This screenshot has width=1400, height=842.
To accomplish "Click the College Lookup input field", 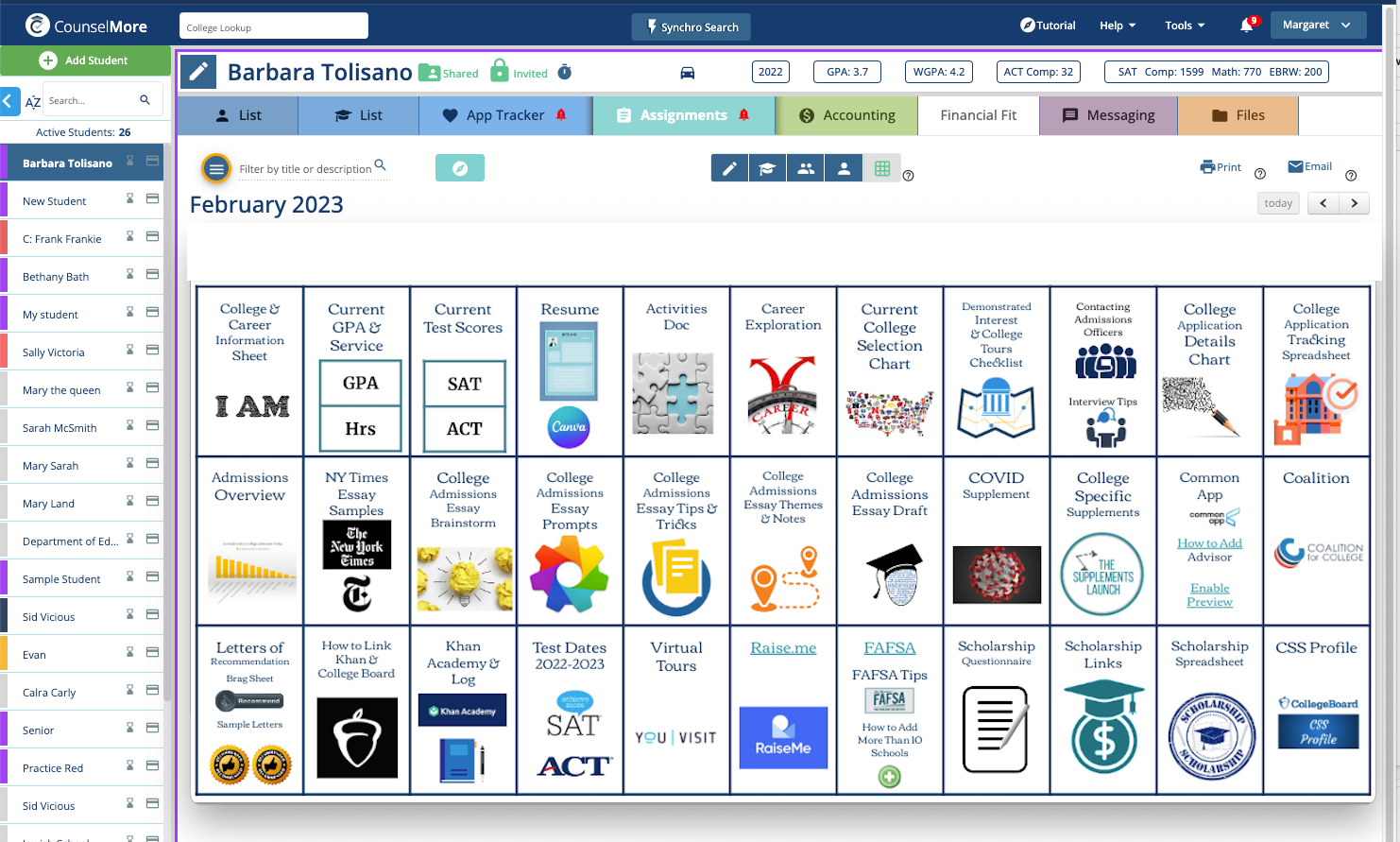I will point(274,26).
